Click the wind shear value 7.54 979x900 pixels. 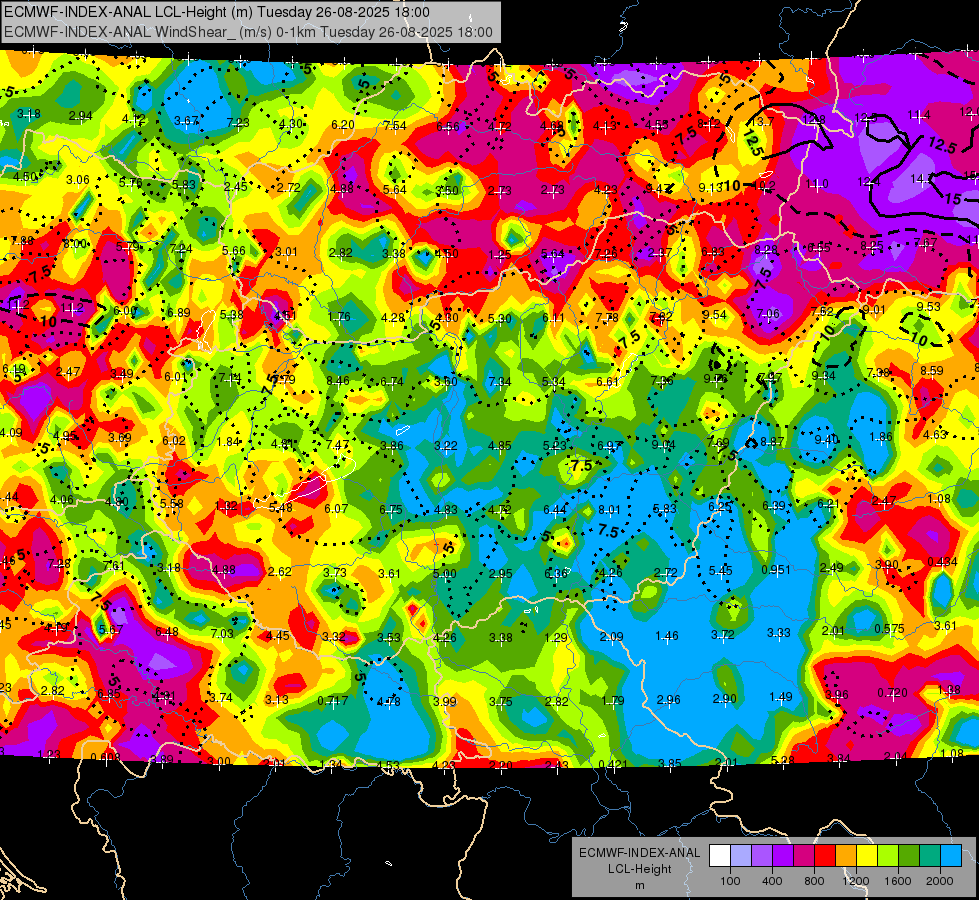395,126
